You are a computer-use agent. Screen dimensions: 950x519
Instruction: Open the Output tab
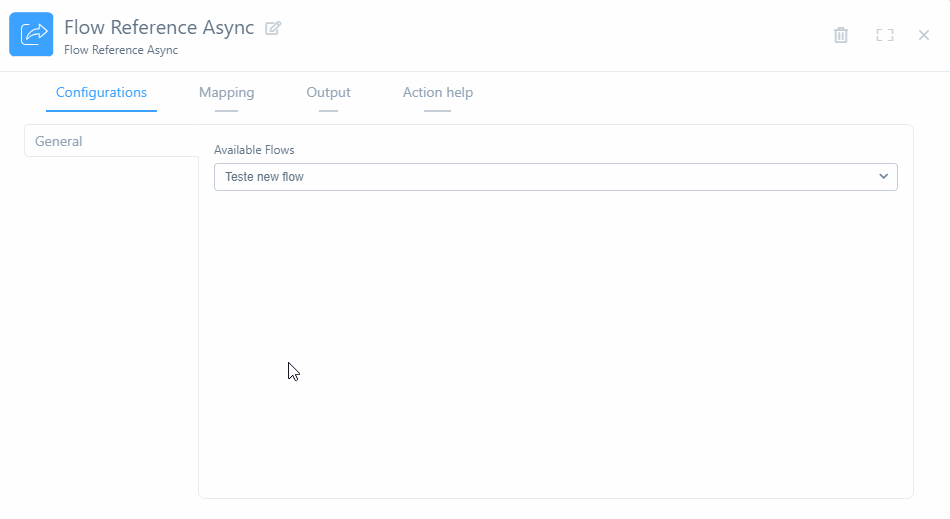(x=328, y=93)
